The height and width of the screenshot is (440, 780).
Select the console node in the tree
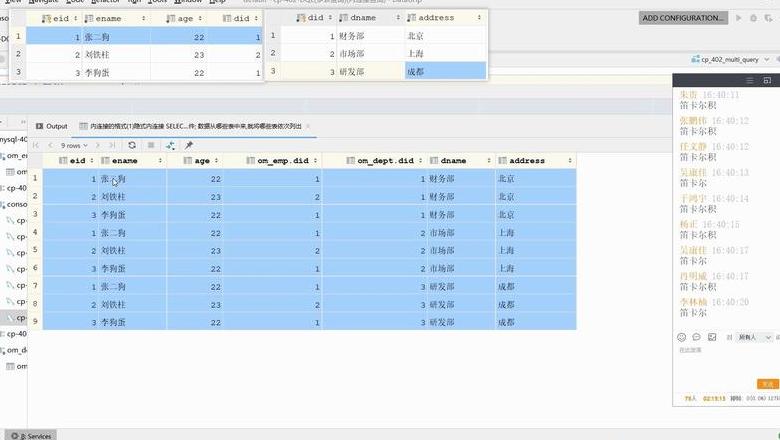coord(14,204)
